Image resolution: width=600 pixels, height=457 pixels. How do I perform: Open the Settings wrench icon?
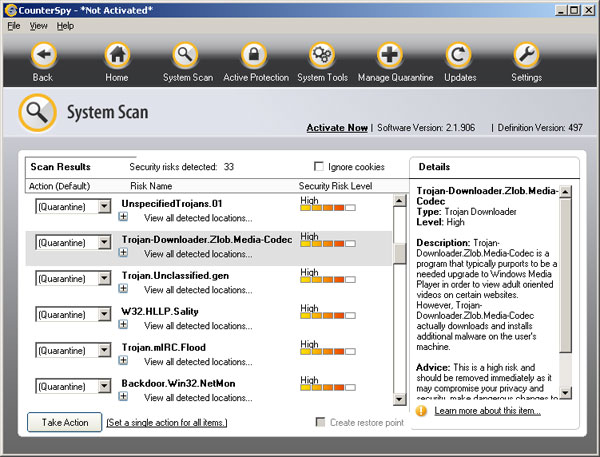click(x=527, y=55)
